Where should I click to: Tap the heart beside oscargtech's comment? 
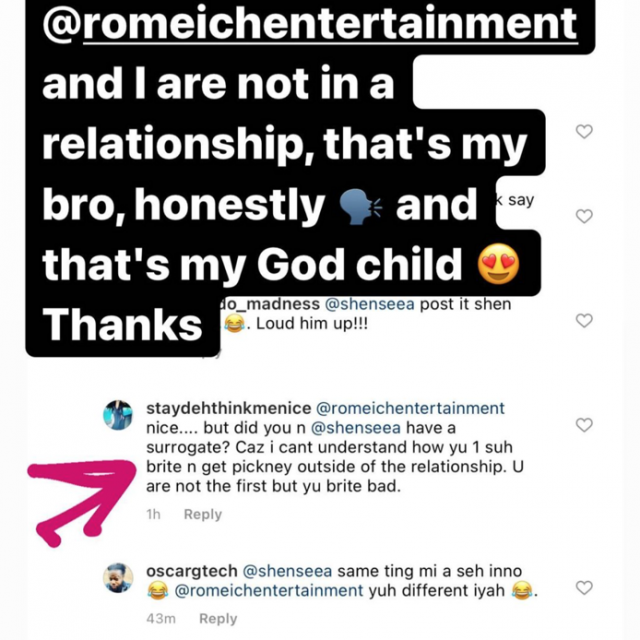tap(585, 588)
